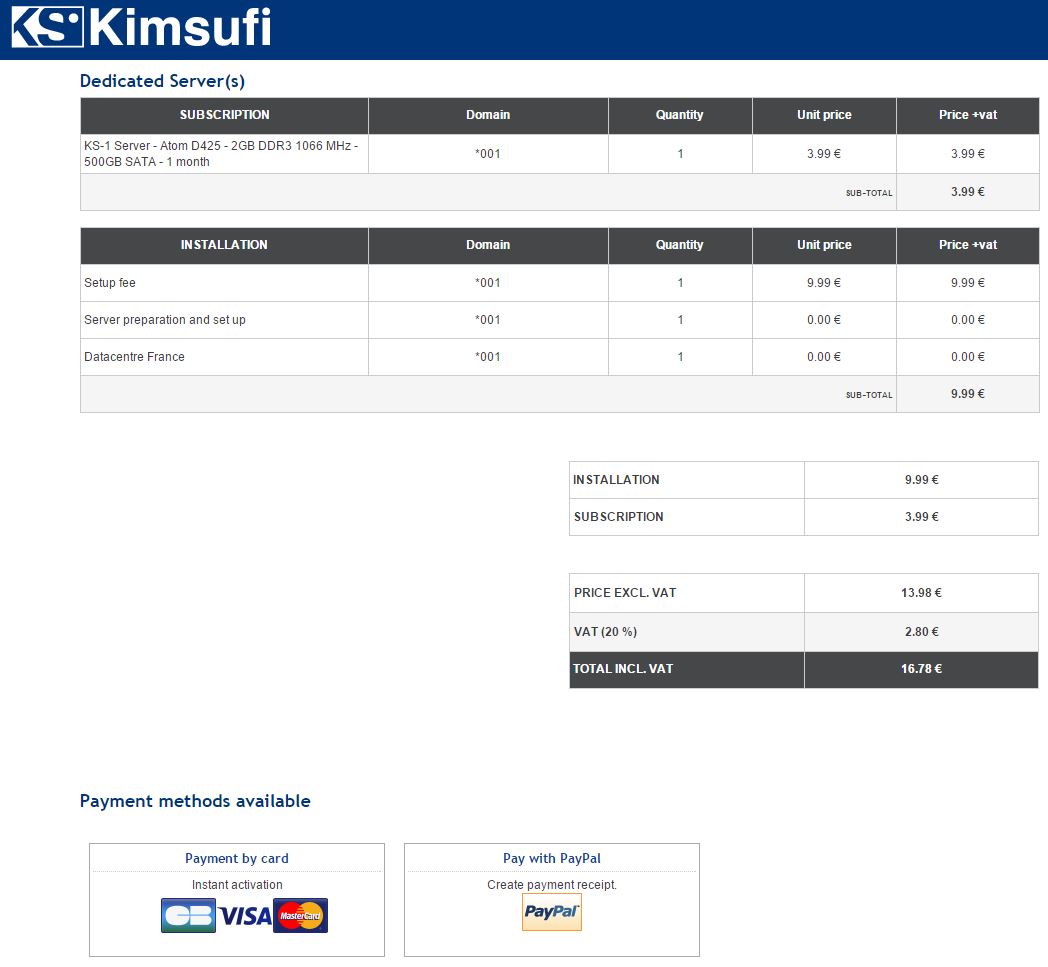1048x967 pixels.
Task: Click 'Create payment receipt.' text
Action: (x=551, y=885)
